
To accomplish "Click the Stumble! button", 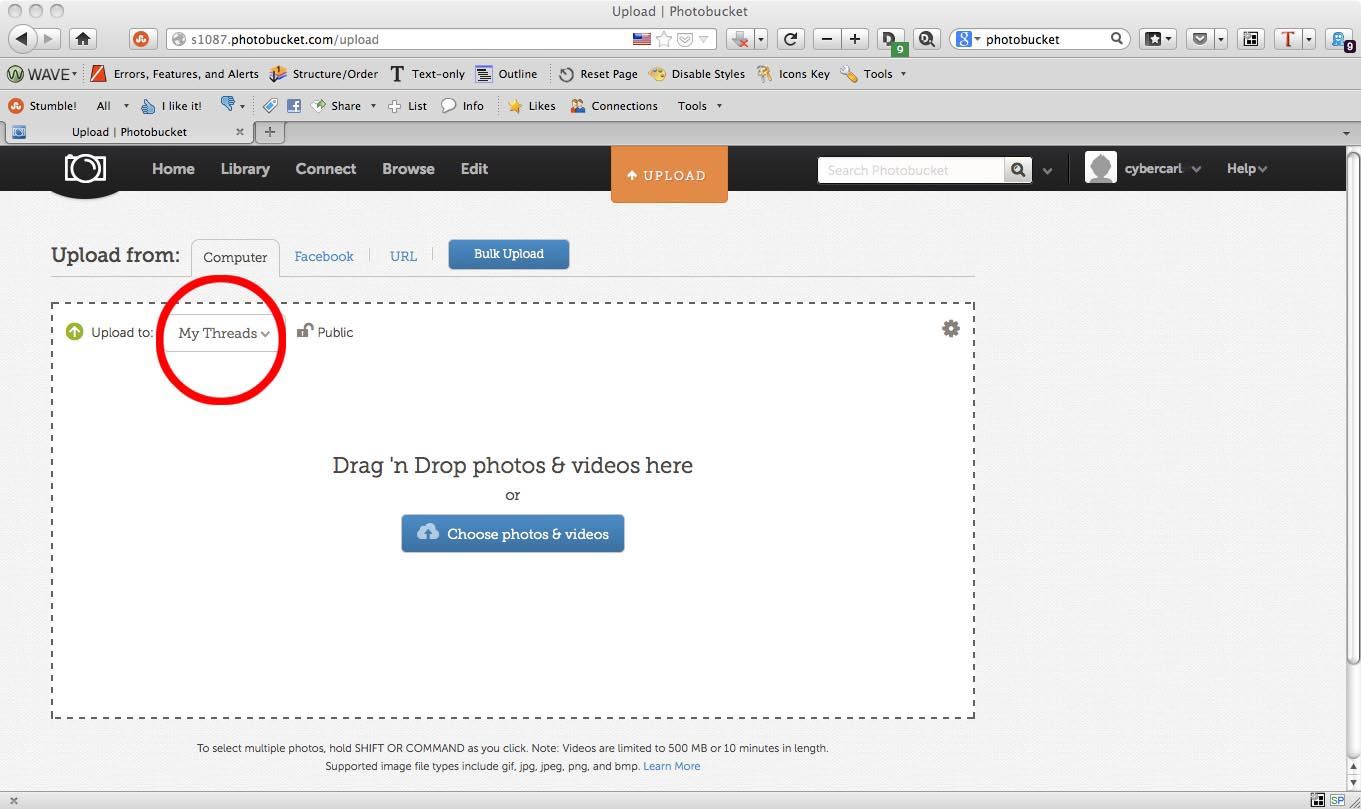I will click(x=43, y=106).
